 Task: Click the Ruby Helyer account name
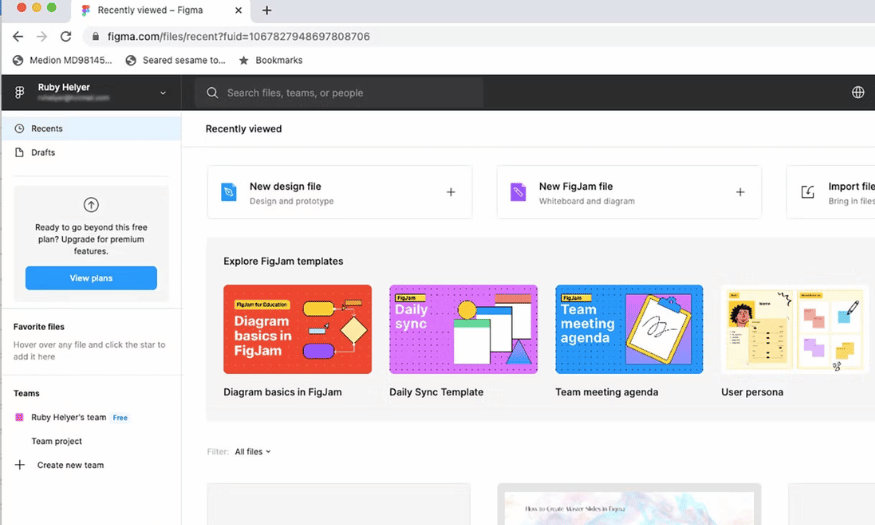[x=64, y=87]
